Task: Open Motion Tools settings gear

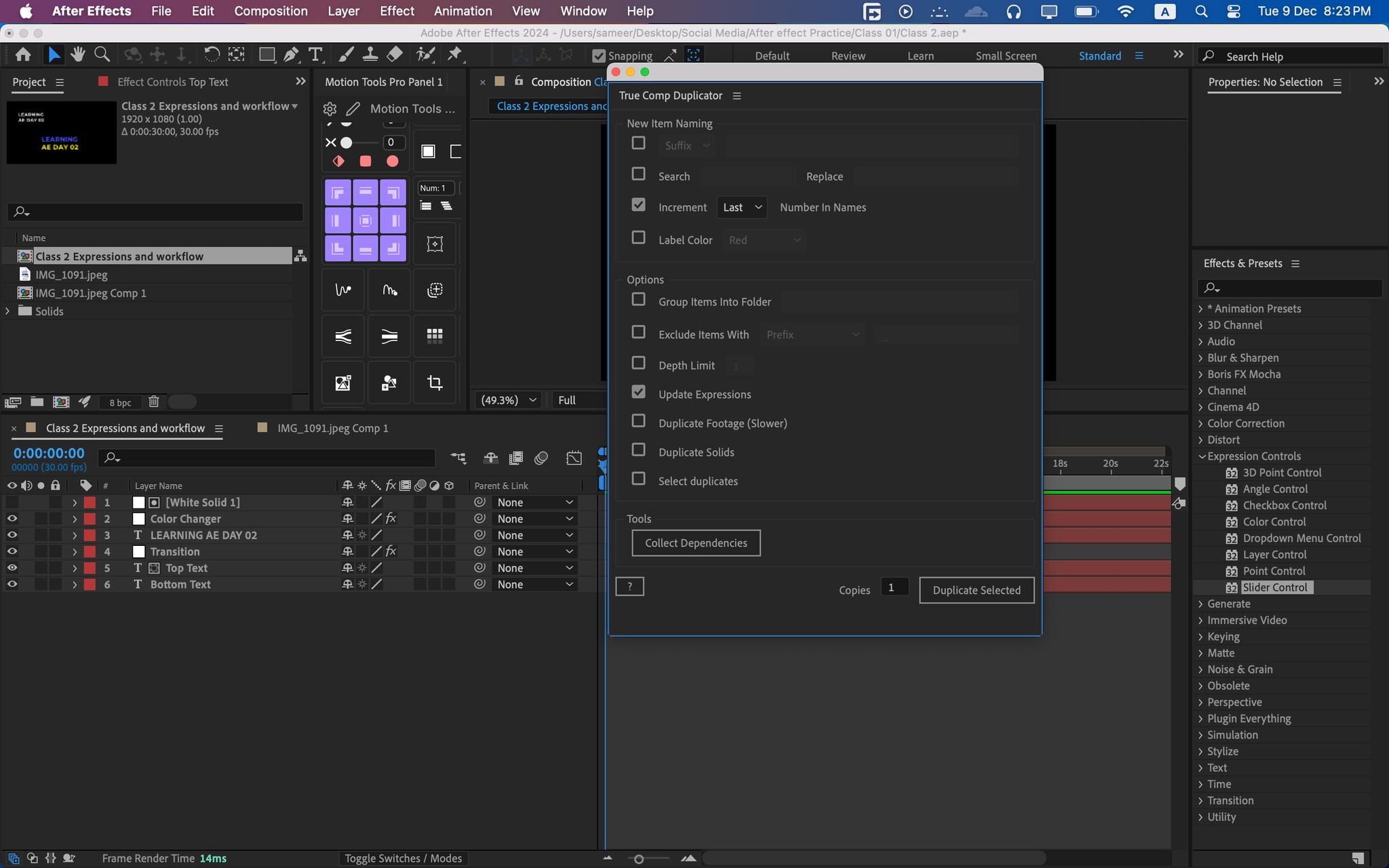Action: tap(330, 108)
